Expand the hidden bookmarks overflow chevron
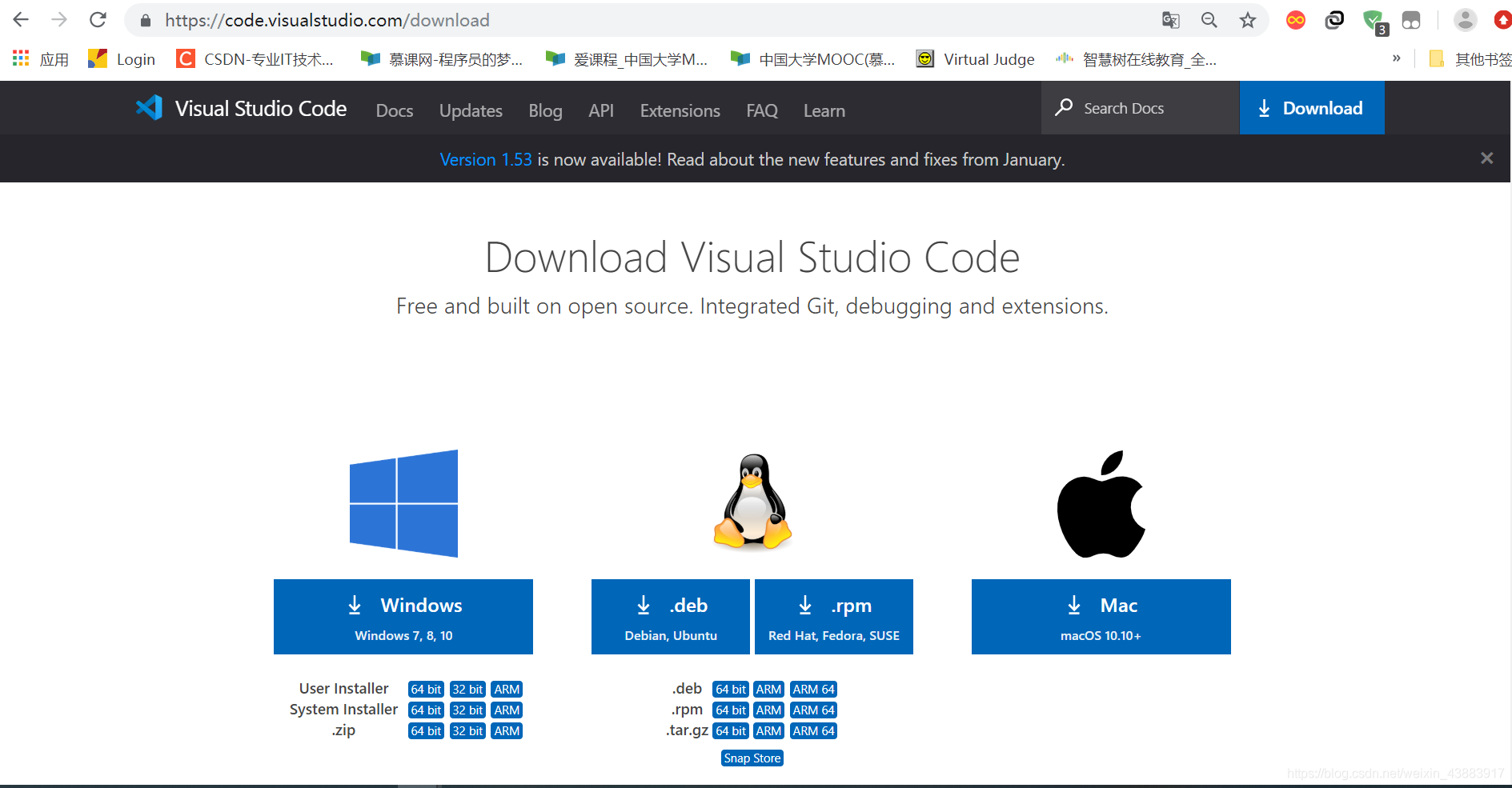 (1396, 58)
